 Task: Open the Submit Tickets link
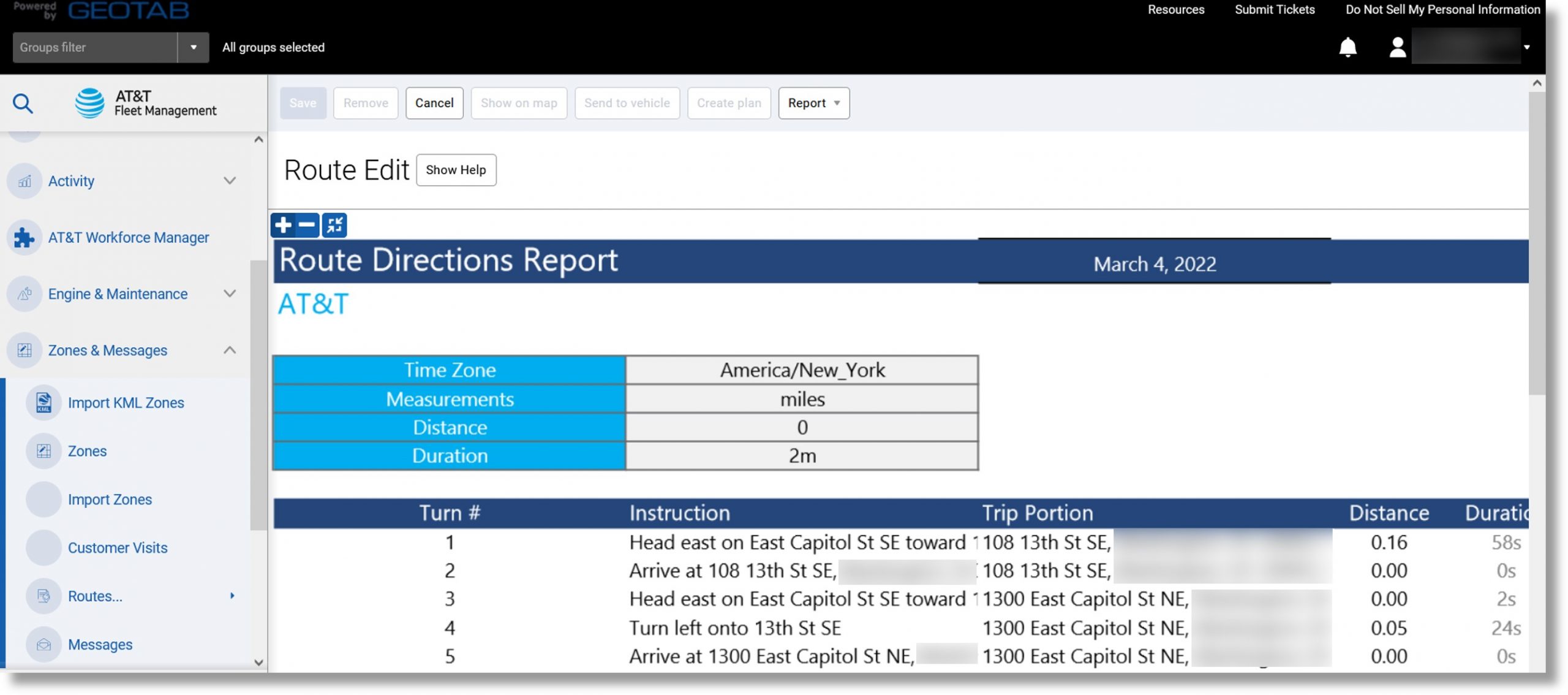(1275, 9)
